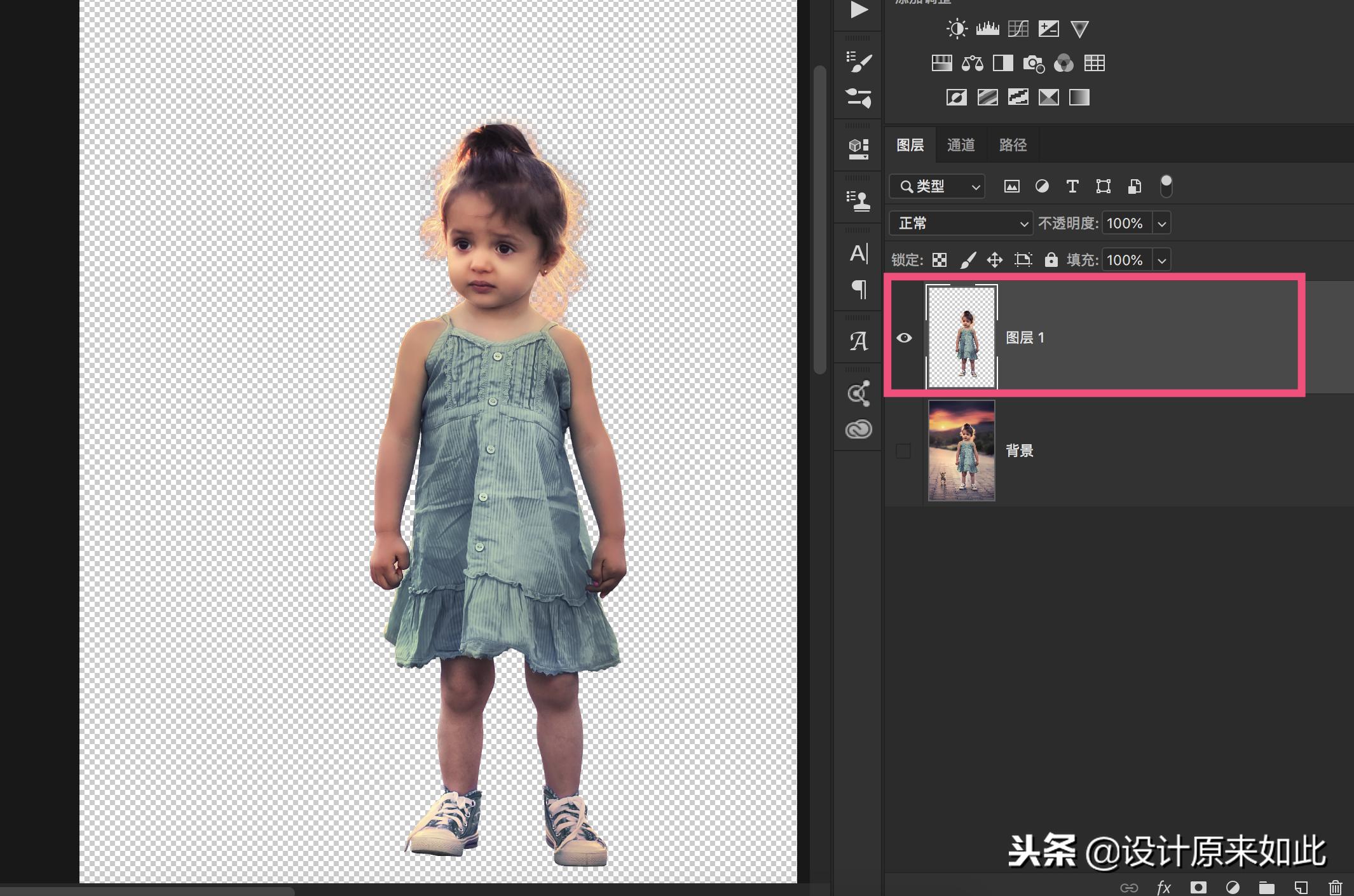
Task: Add a Photo Filter adjustment
Action: 1033,63
